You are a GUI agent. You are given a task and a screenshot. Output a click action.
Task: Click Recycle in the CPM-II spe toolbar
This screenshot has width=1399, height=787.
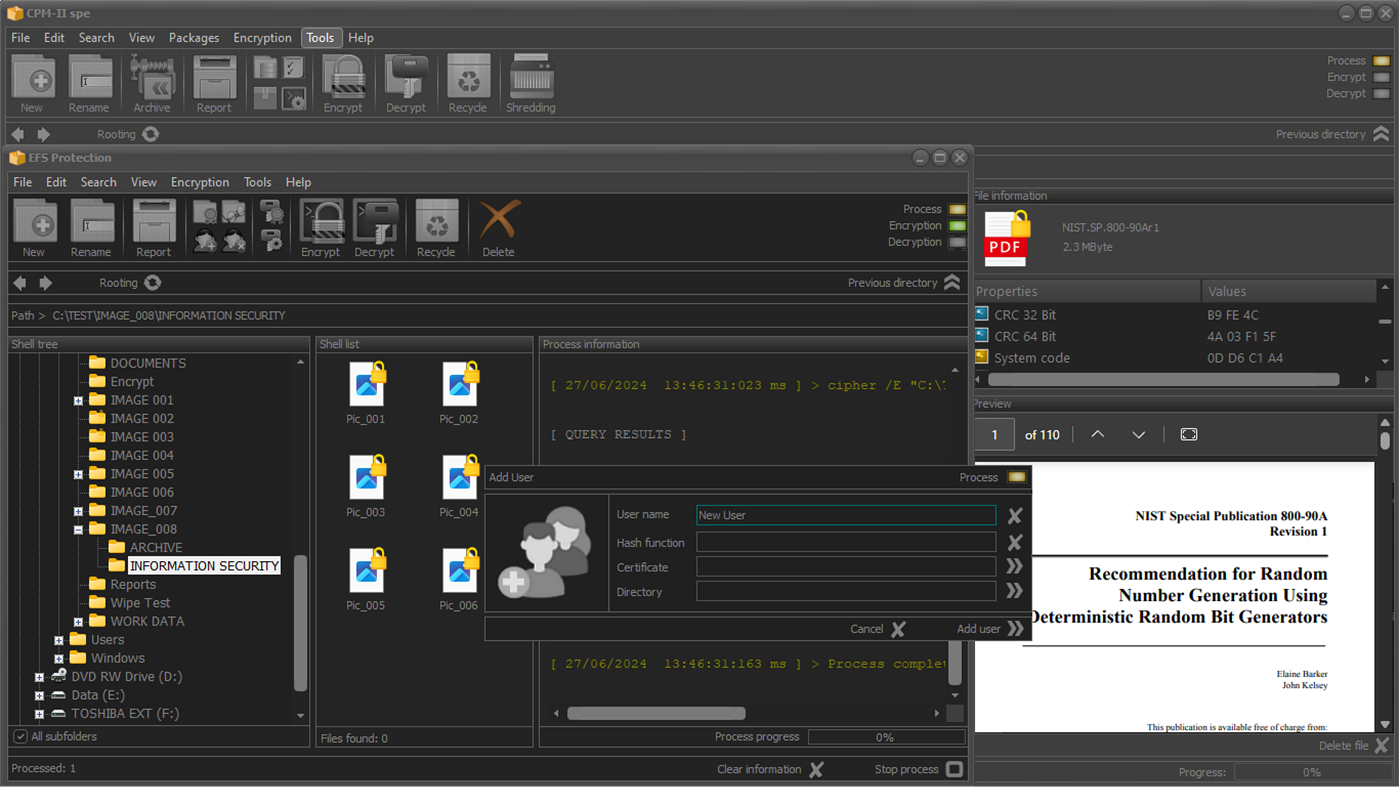468,83
